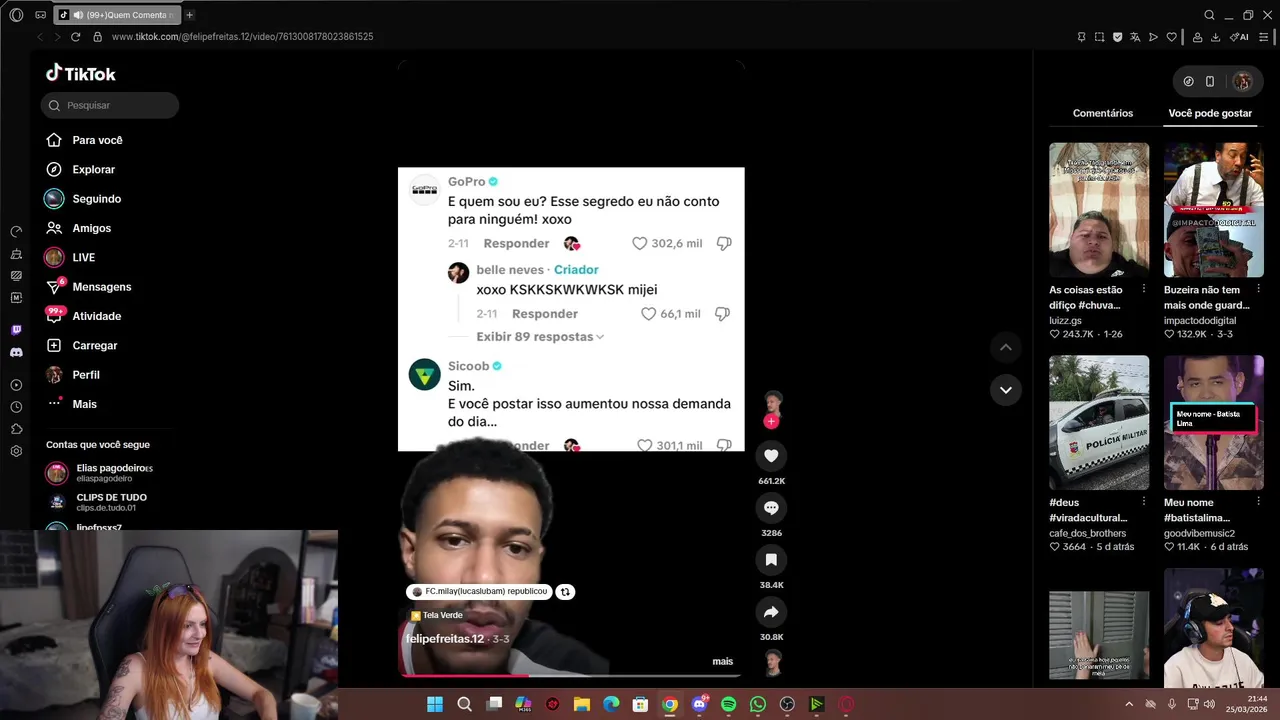Viewport: 1280px width, 720px height.
Task: Toggle the microphone tray icon
Action: tap(1171, 704)
